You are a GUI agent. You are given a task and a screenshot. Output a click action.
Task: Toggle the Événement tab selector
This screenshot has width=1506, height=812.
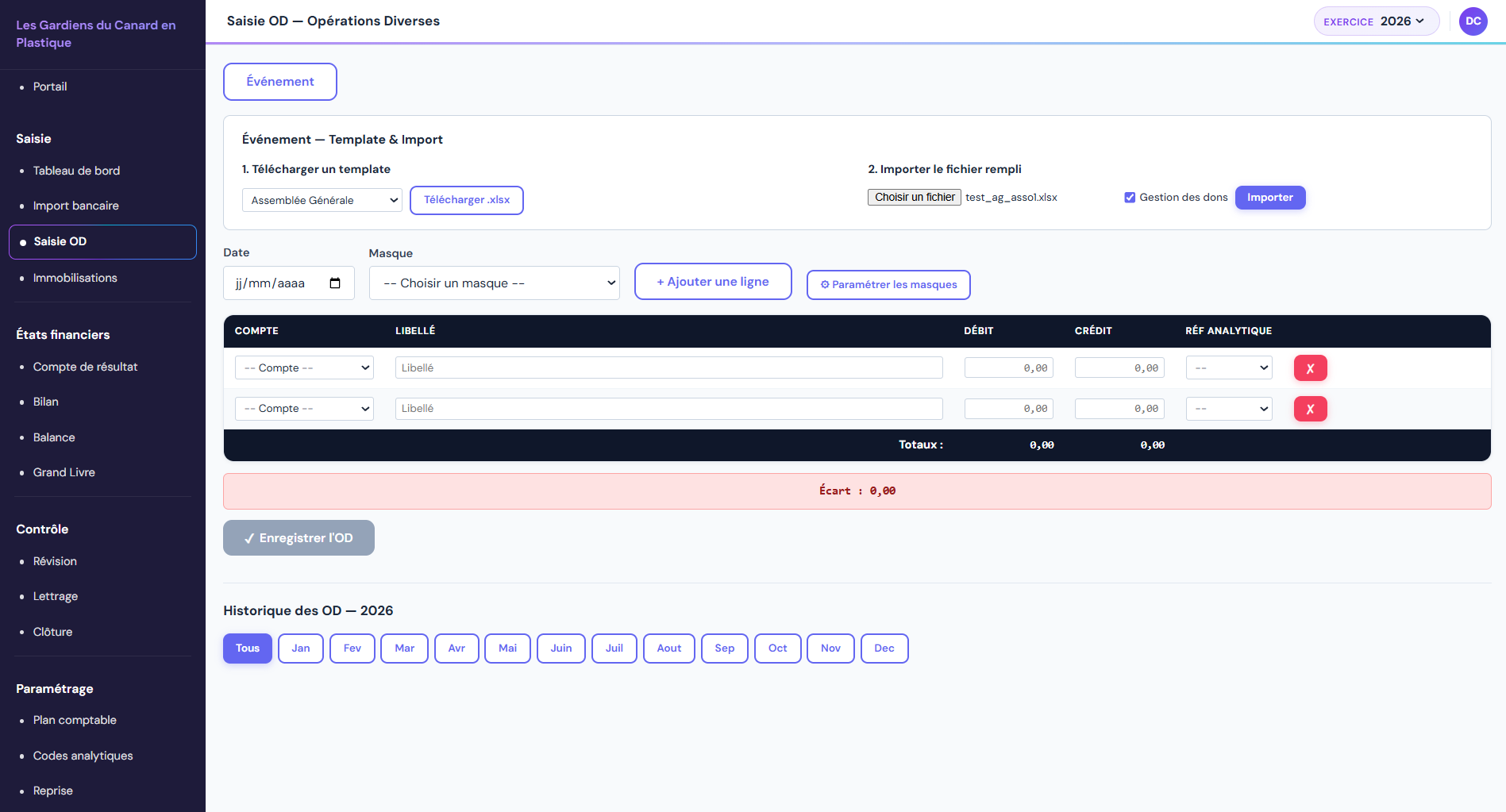[279, 81]
